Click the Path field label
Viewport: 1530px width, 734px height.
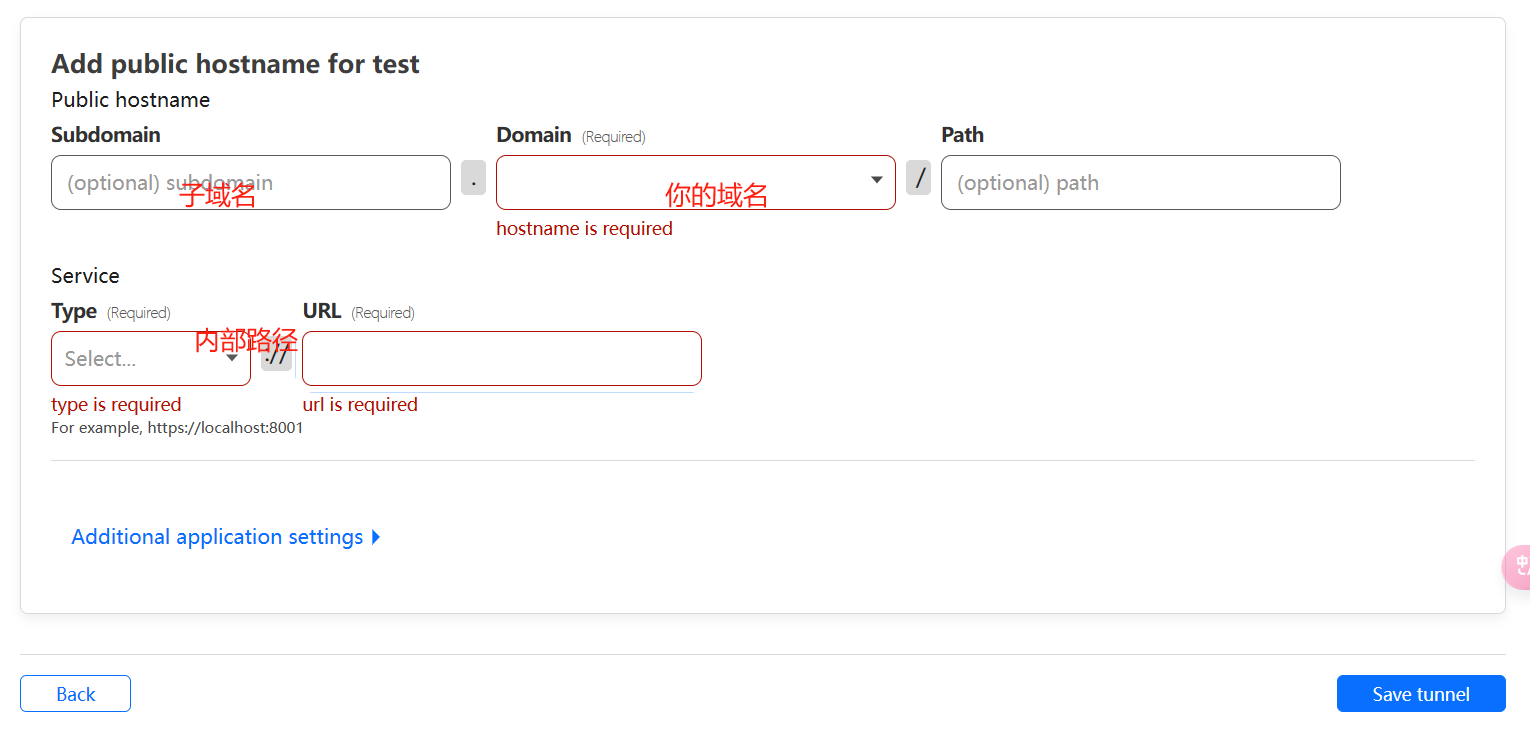962,135
